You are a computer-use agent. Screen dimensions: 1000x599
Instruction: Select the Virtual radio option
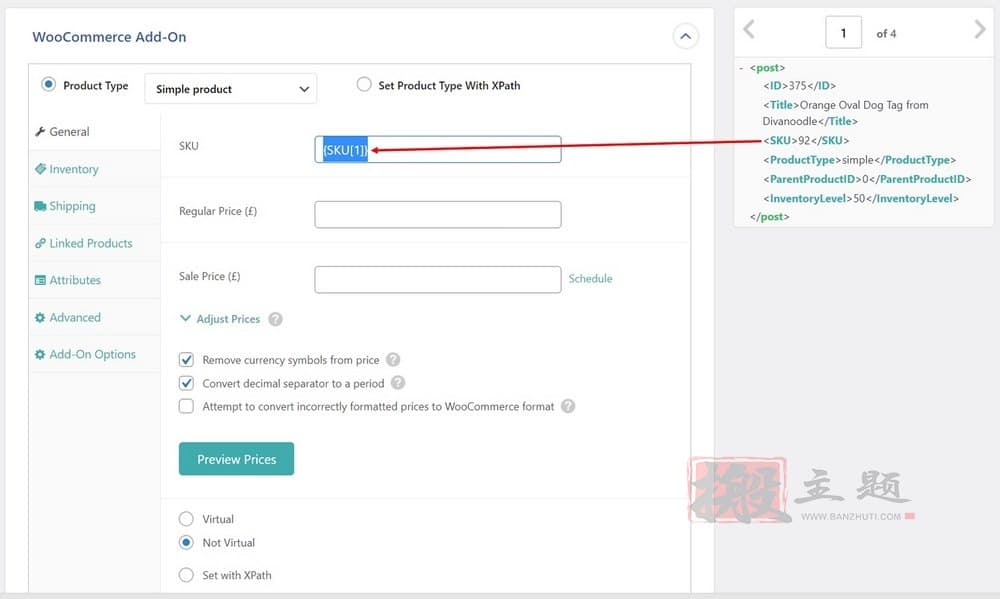(186, 519)
